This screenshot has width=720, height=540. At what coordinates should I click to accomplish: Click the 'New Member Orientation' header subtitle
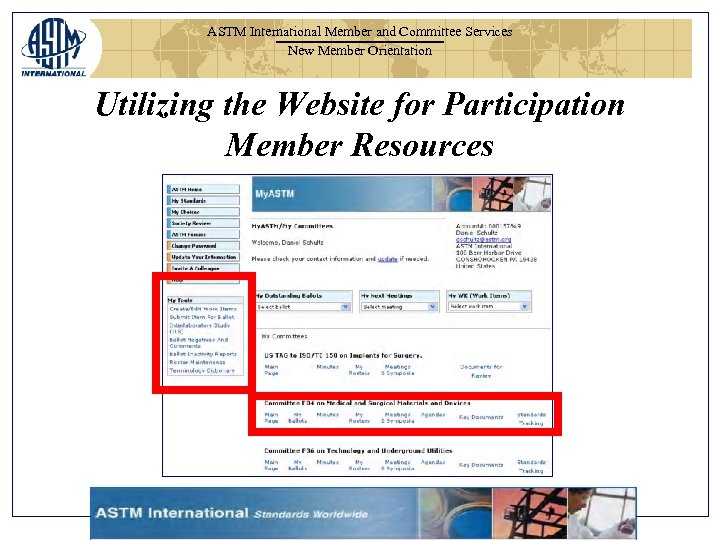coord(360,51)
